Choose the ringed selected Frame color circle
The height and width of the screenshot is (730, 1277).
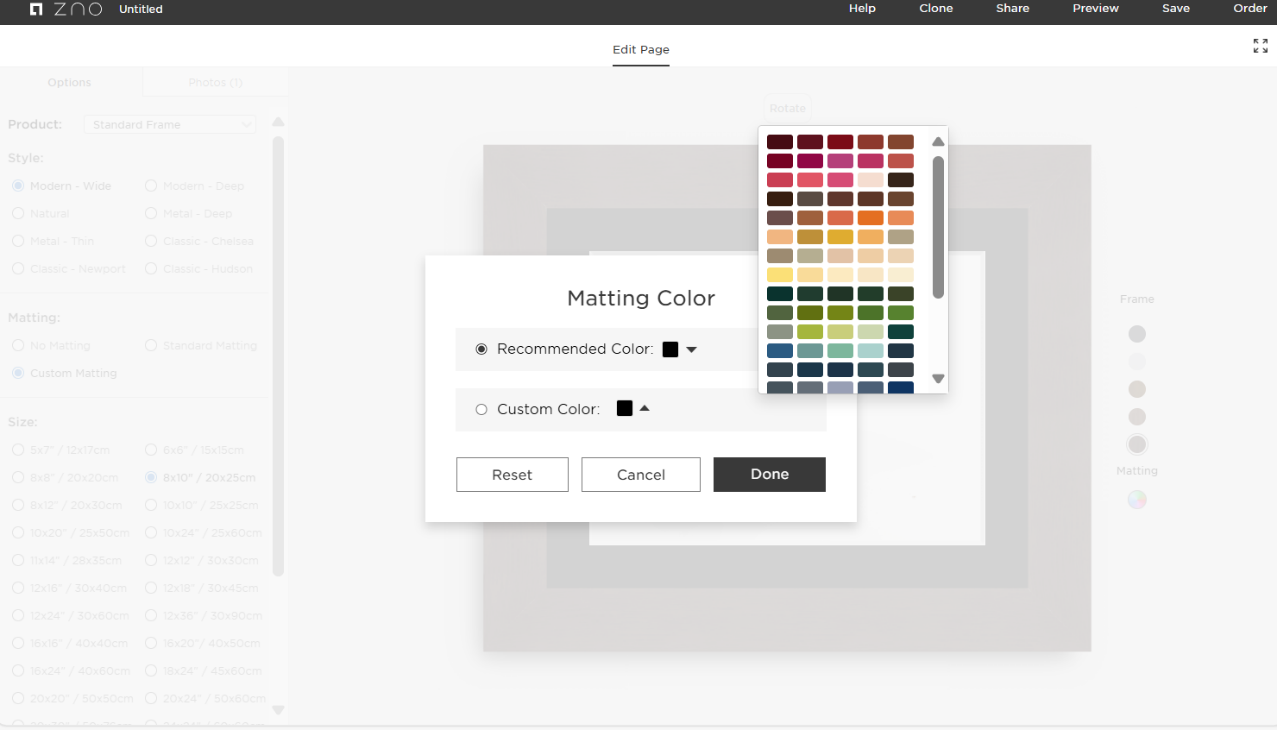click(x=1137, y=445)
